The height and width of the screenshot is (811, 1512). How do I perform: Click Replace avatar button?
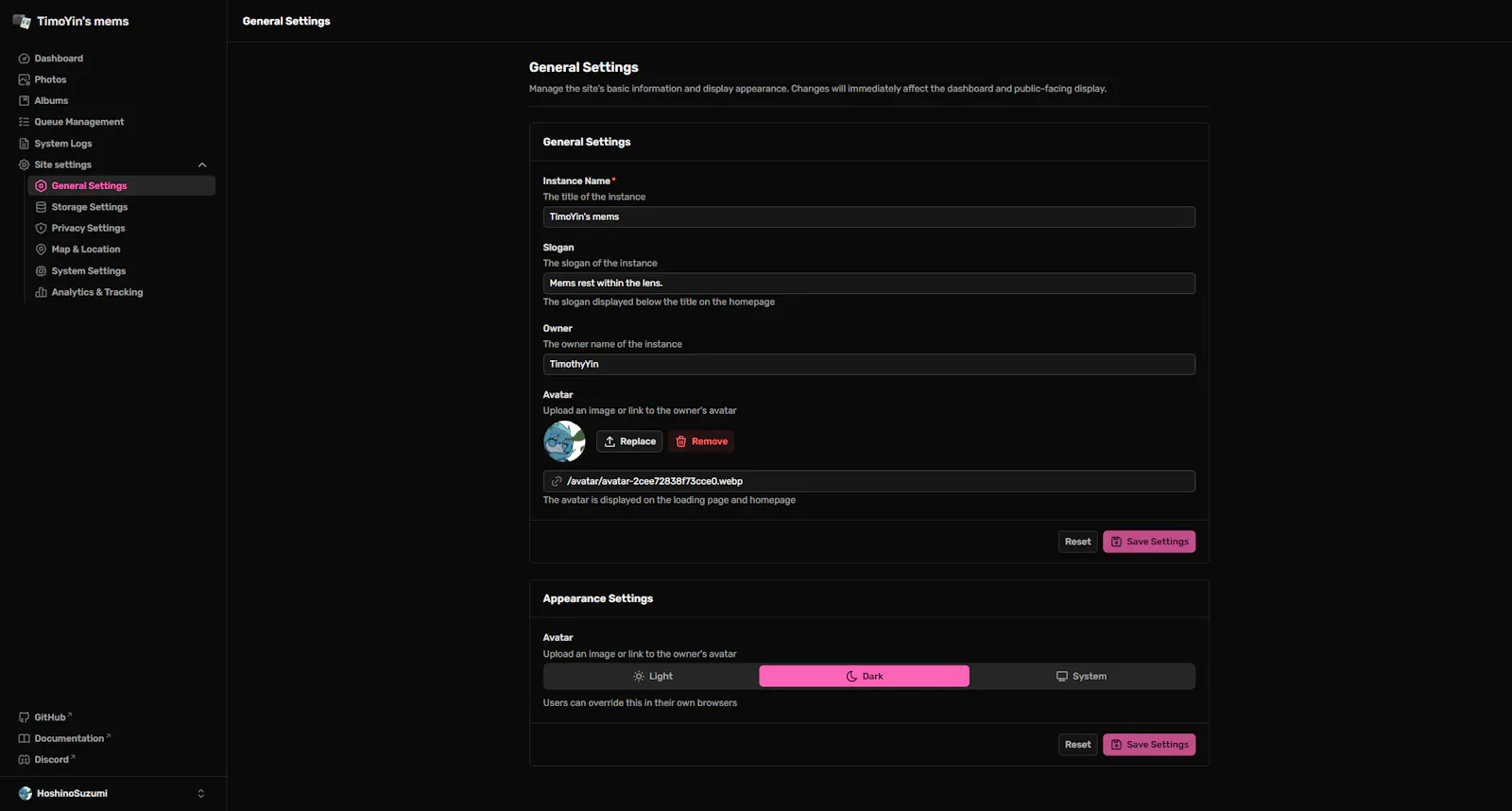[629, 441]
